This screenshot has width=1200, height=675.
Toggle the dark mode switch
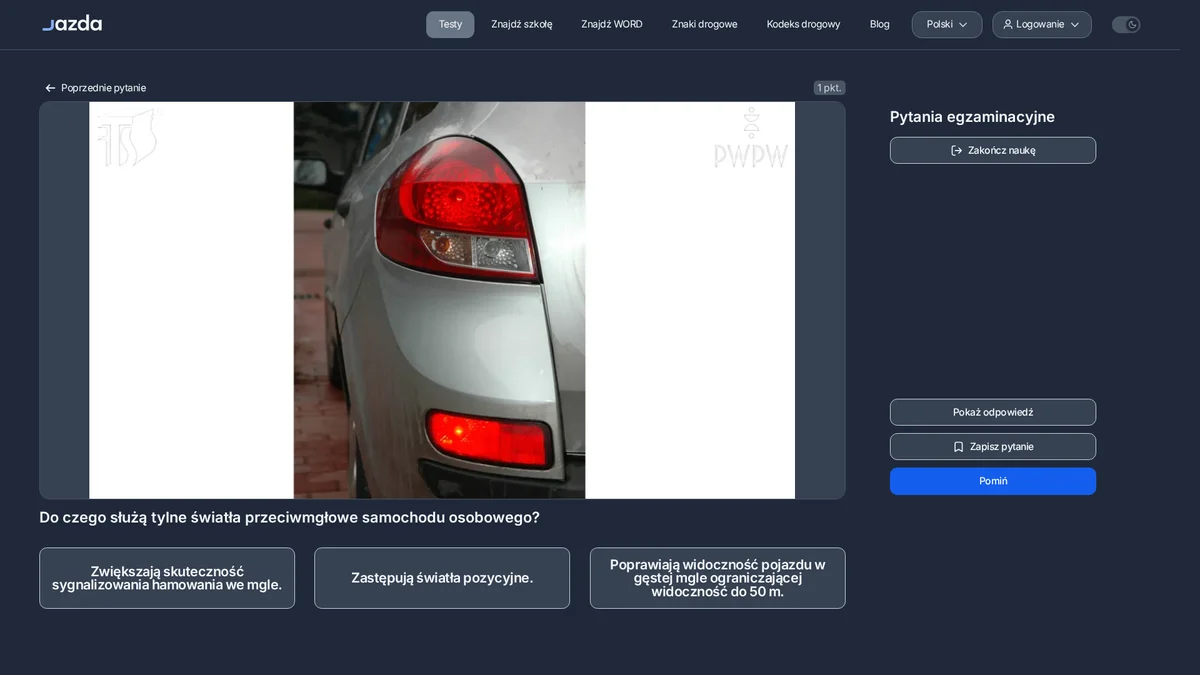[x=1126, y=24]
